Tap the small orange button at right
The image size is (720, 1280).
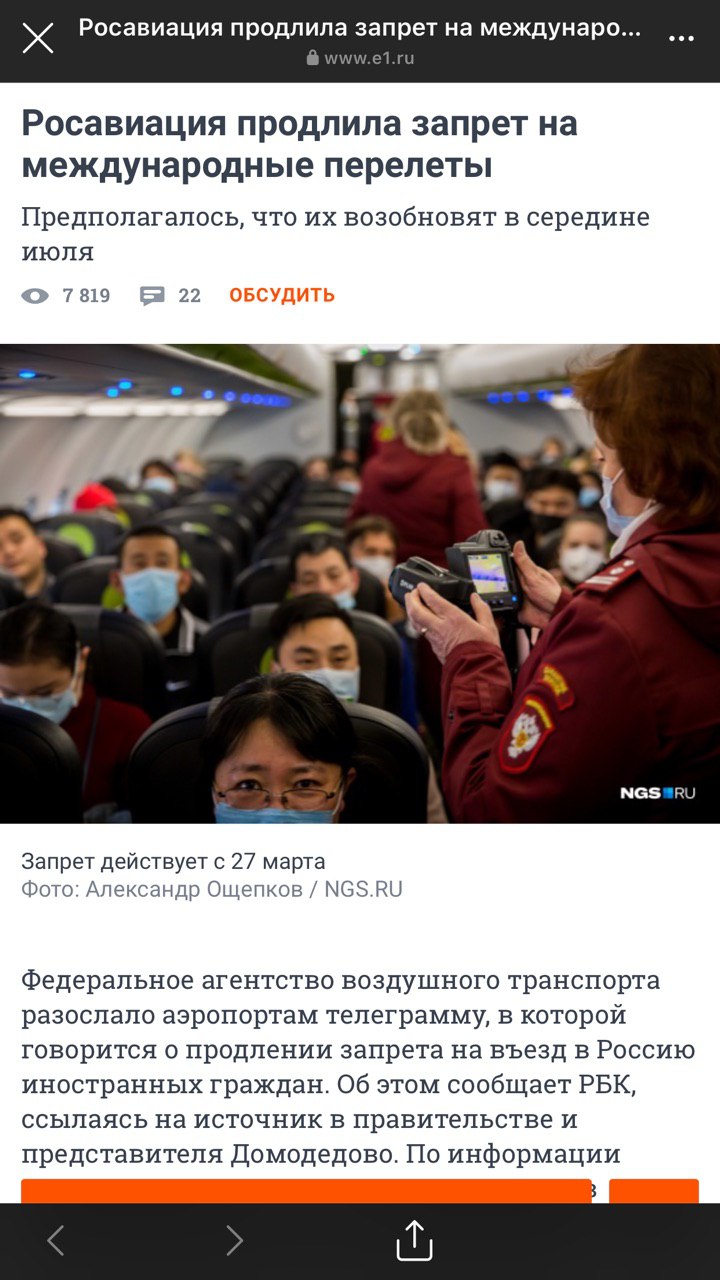tap(654, 1191)
